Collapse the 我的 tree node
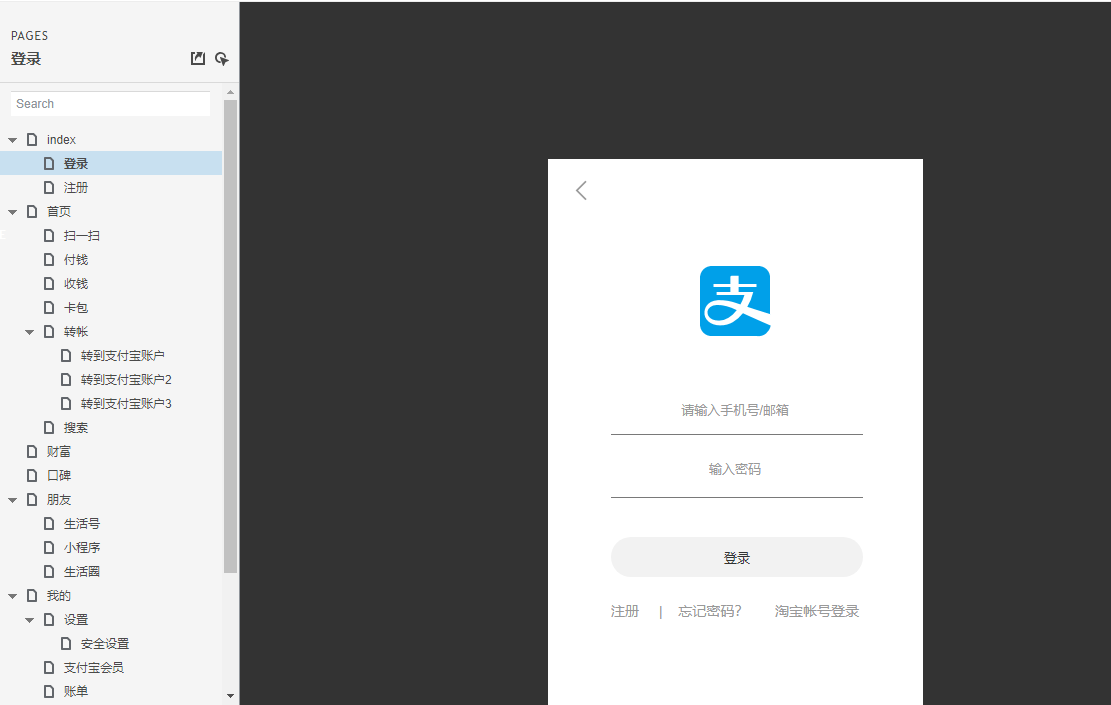Viewport: 1111px width, 705px height. coord(13,596)
